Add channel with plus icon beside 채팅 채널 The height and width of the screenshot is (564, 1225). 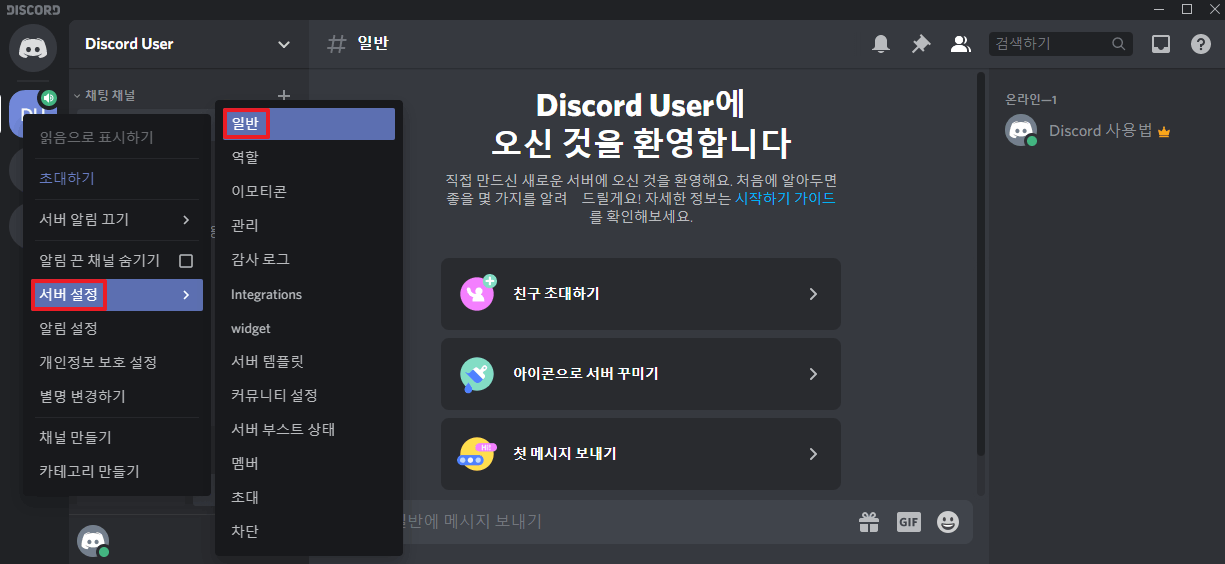click(284, 95)
